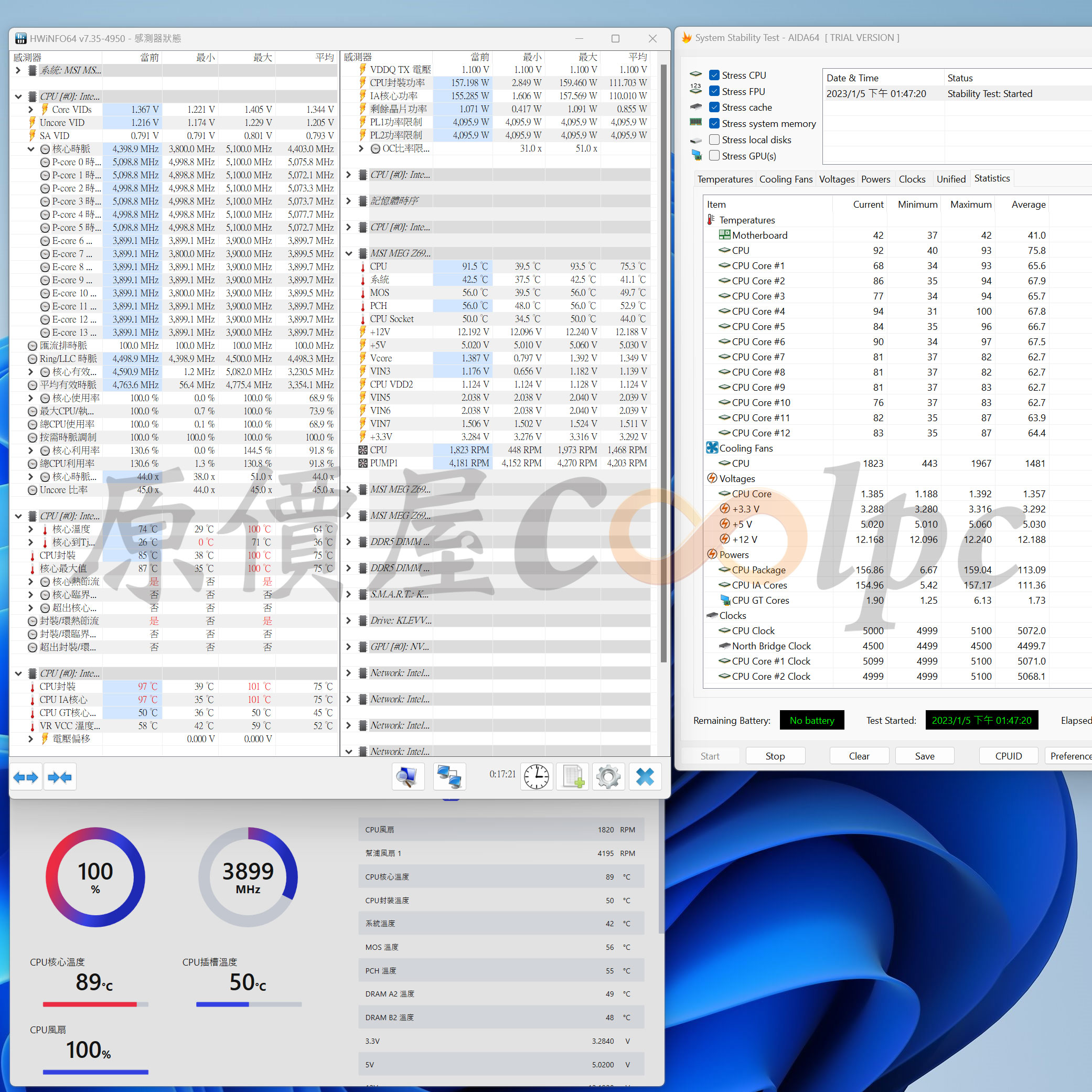
Task: Open HWiNFO sensor settings gear icon
Action: pyautogui.click(x=608, y=777)
